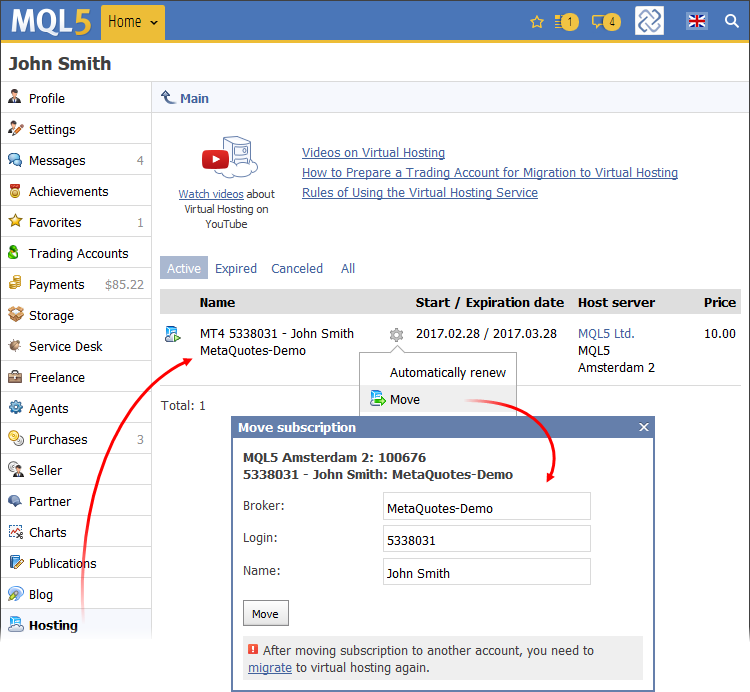Open Agents in the sidebar
Viewport: 750px width, 692px height.
pos(76,408)
